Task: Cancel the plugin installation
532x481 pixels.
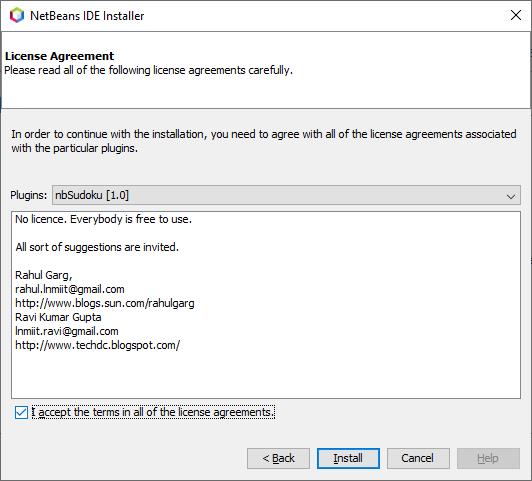Action: pos(418,458)
